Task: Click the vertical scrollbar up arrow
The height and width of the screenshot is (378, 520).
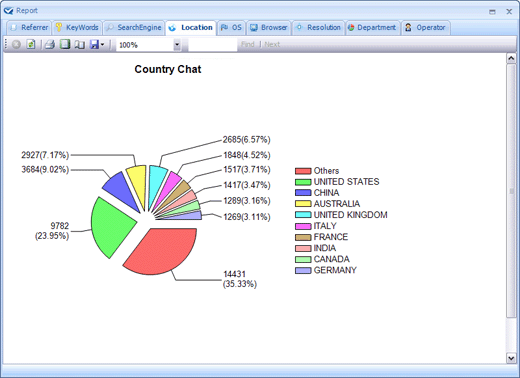Action: 511,59
